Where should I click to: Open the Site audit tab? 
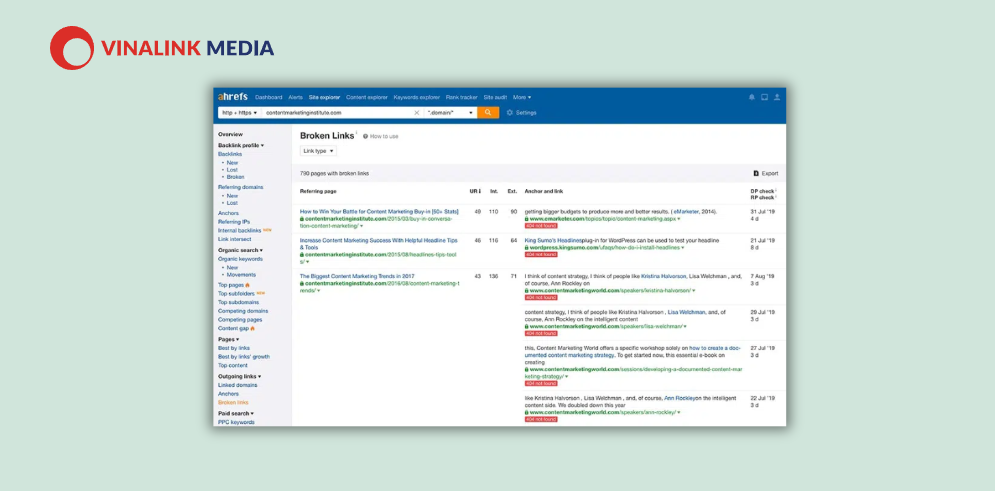495,97
